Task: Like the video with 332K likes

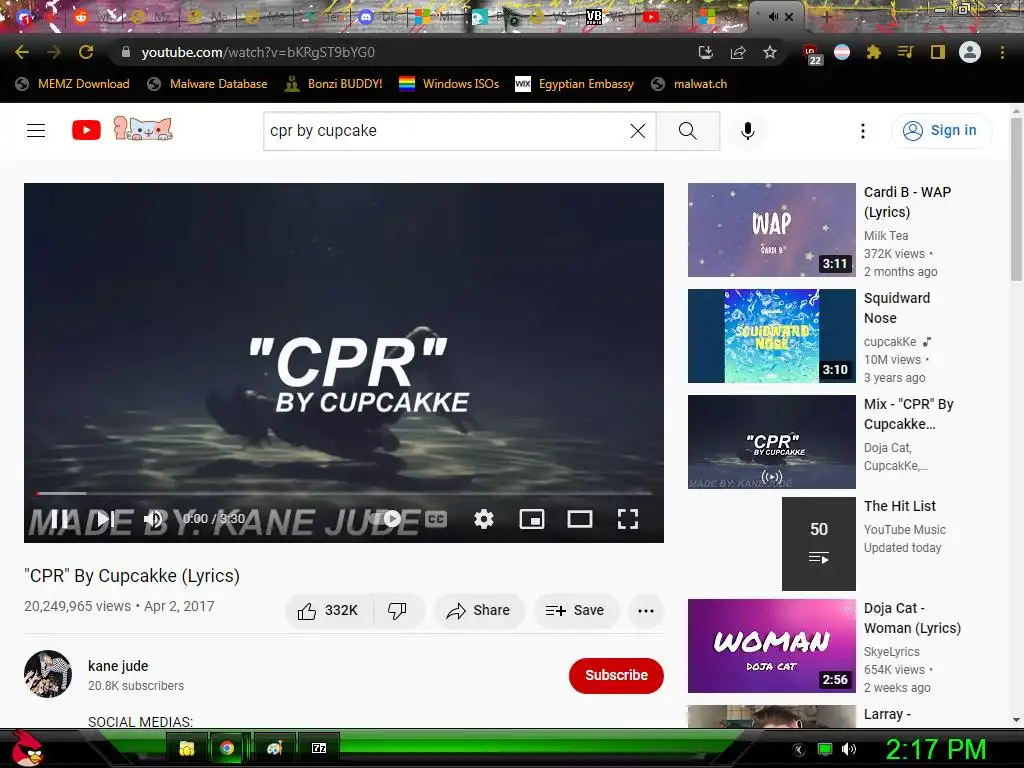Action: click(x=328, y=611)
